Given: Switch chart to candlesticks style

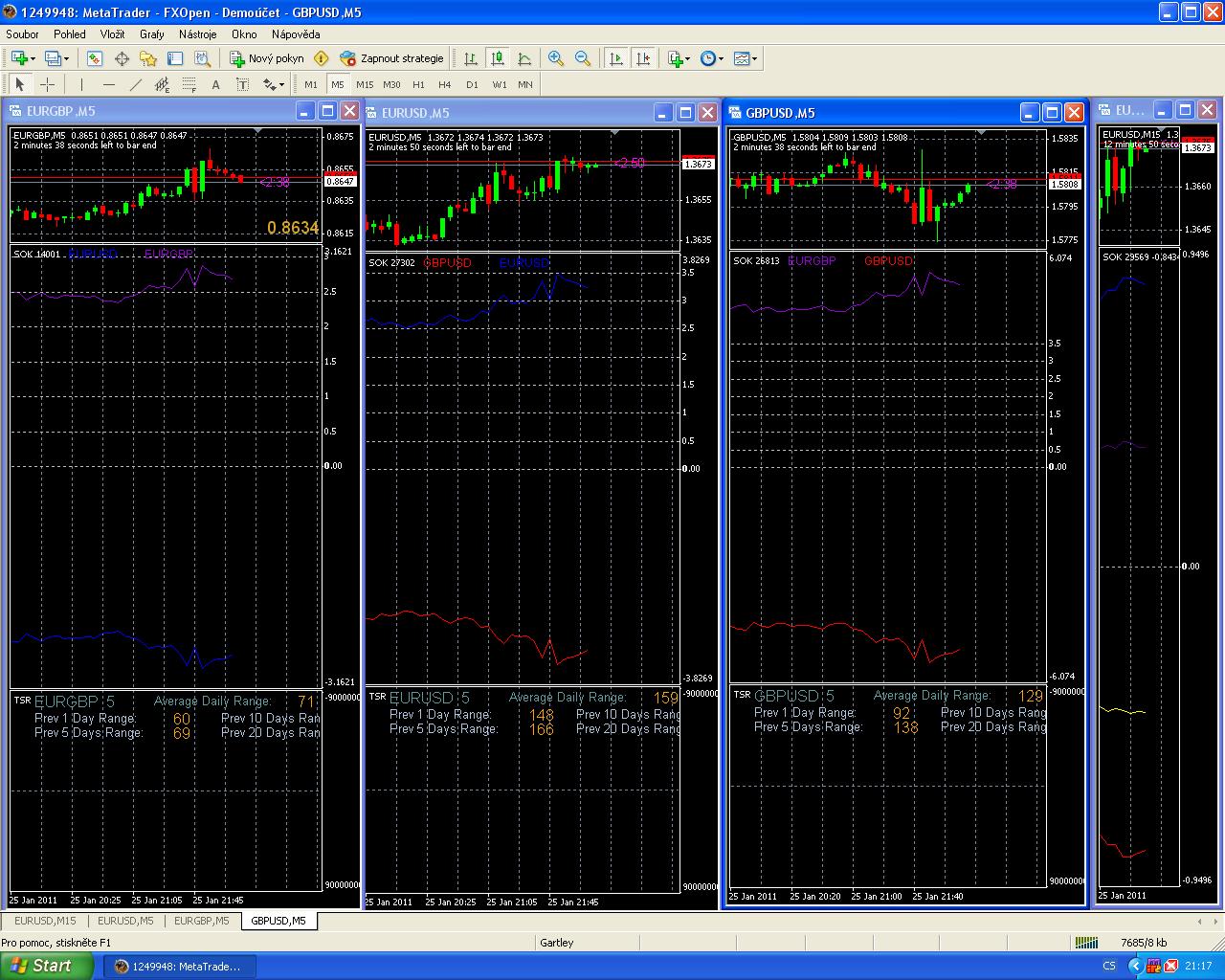Looking at the screenshot, I should pyautogui.click(x=498, y=58).
